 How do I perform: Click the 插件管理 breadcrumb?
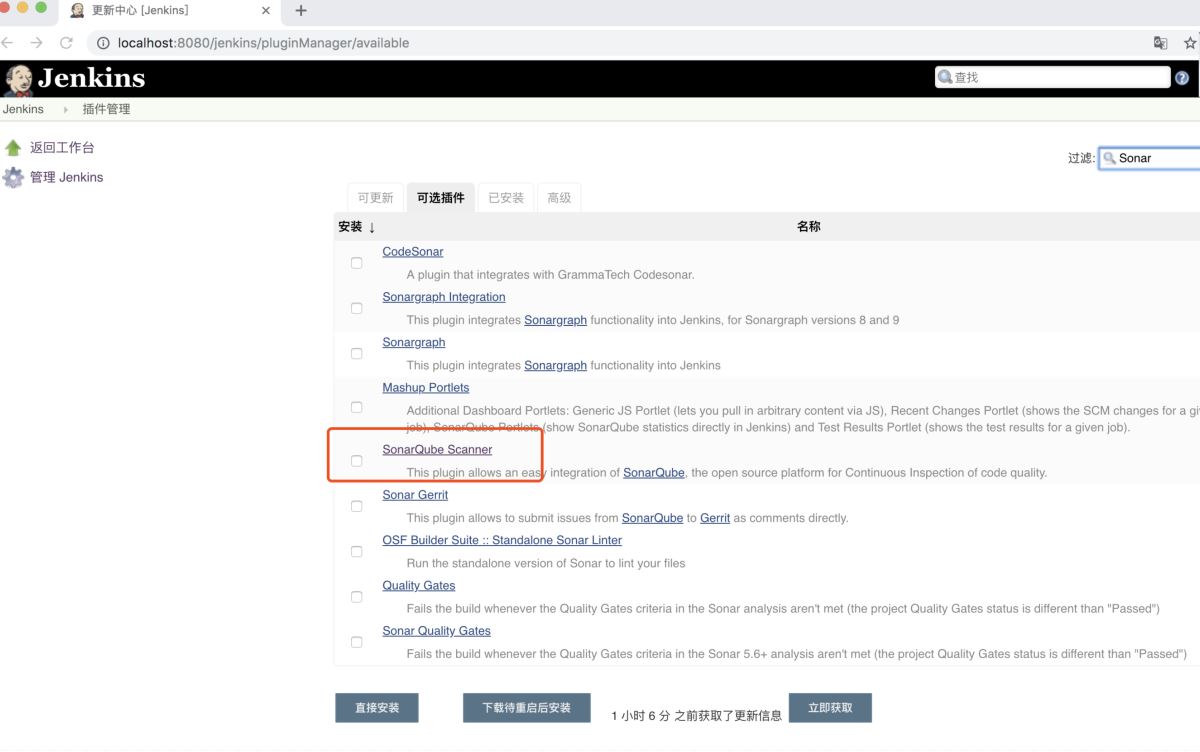point(106,109)
